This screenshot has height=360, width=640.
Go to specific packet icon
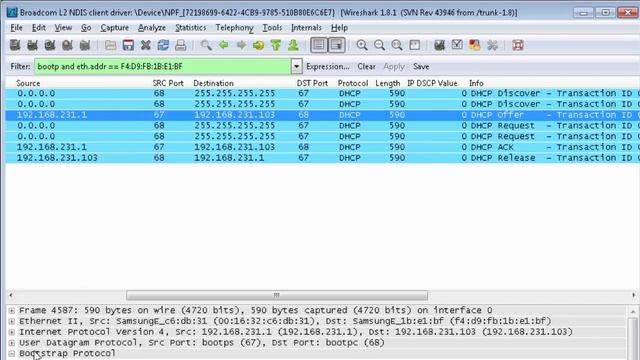pyautogui.click(x=258, y=45)
